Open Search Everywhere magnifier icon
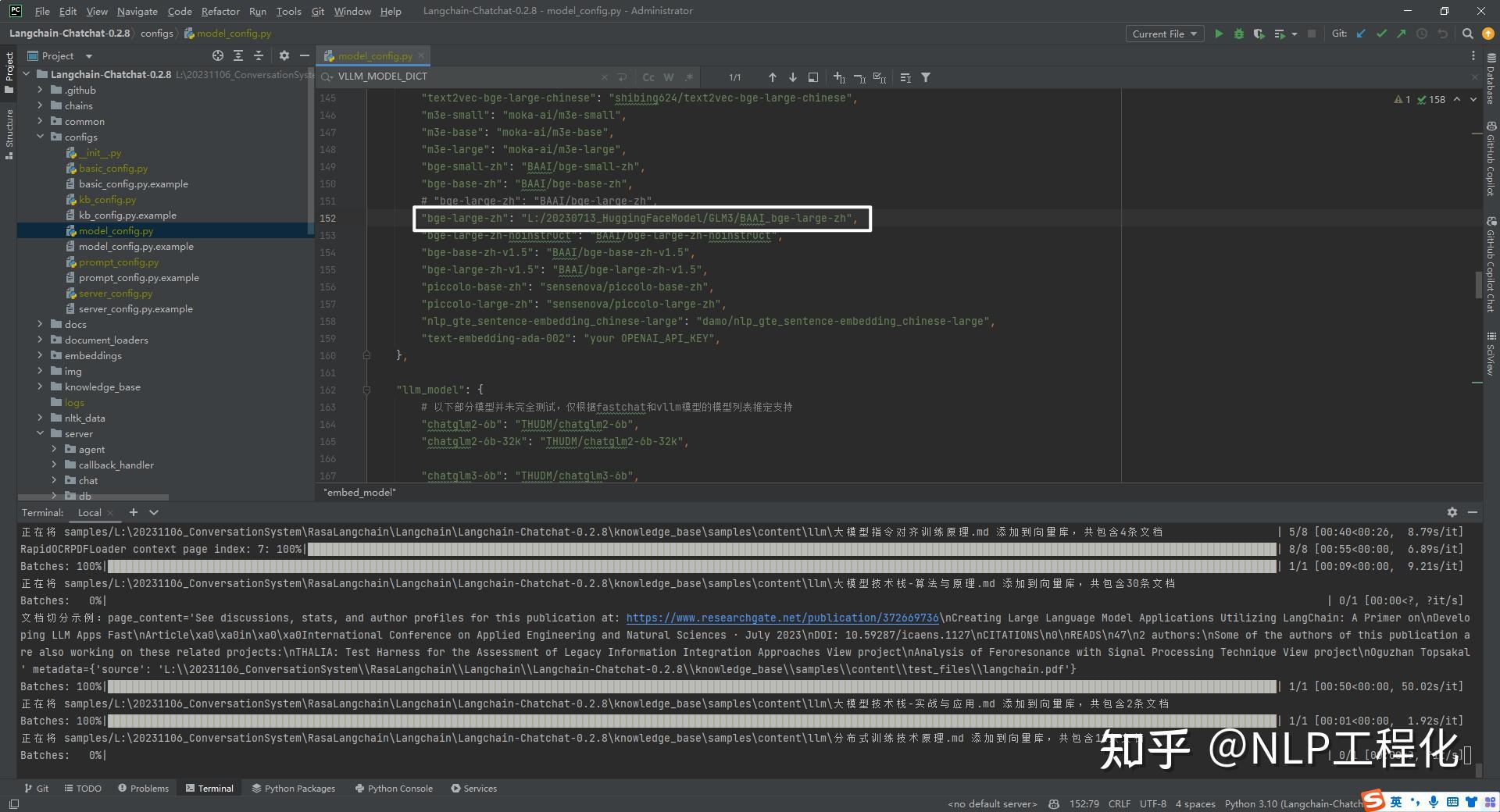The width and height of the screenshot is (1500, 812). [x=1467, y=34]
